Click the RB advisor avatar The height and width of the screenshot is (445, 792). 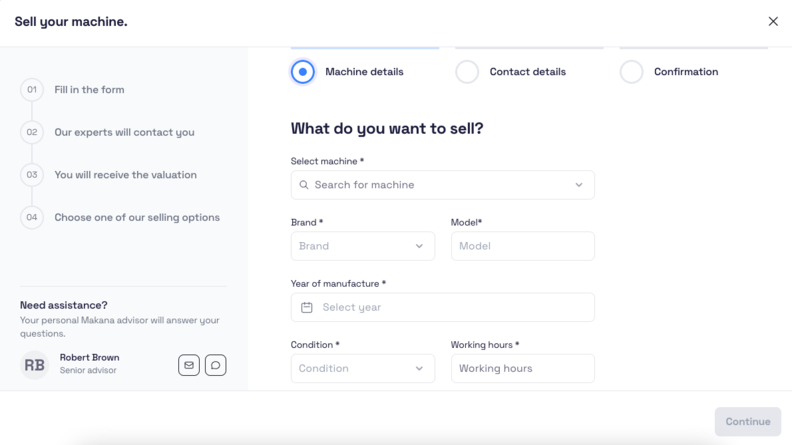(34, 365)
